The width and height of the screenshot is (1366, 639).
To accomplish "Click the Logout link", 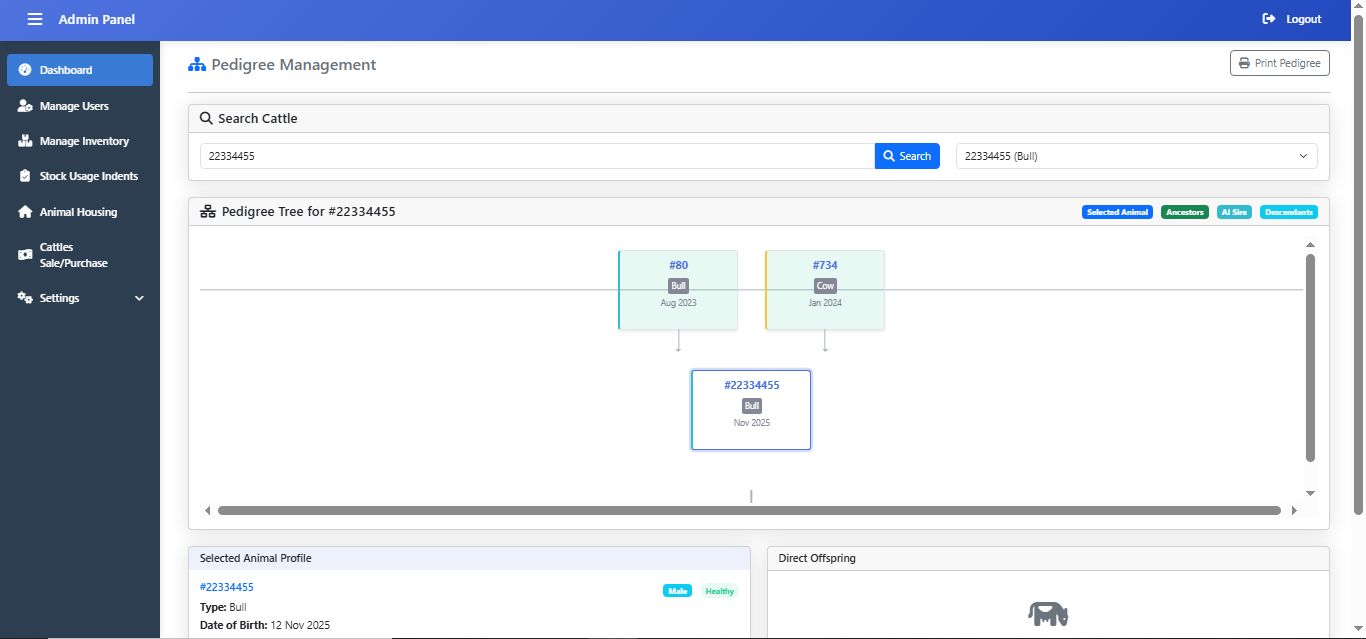I will pos(1292,19).
